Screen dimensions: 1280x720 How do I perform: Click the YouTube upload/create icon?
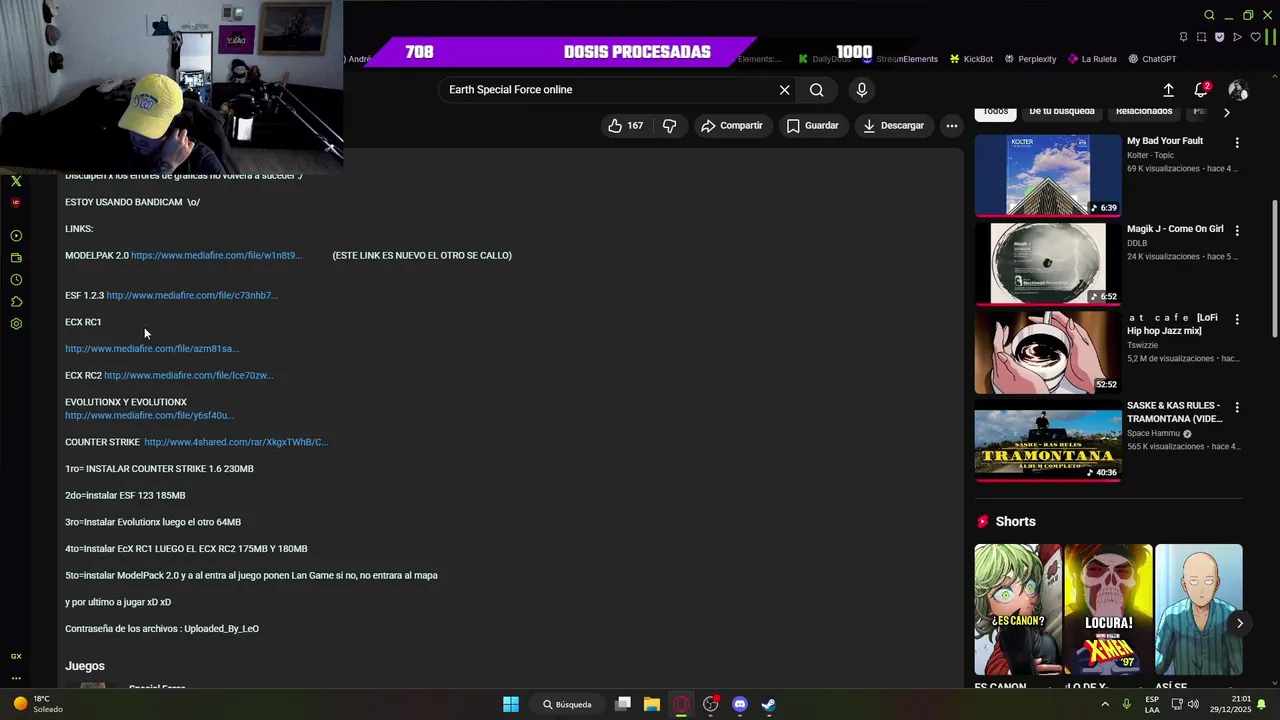point(1168,90)
